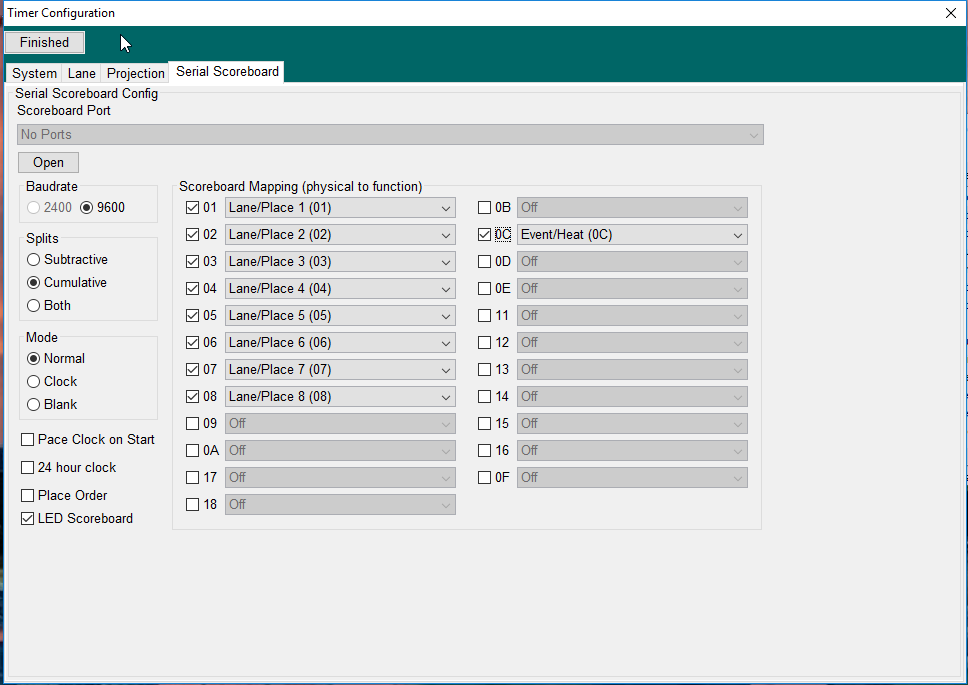Set mode to Blank

34,405
